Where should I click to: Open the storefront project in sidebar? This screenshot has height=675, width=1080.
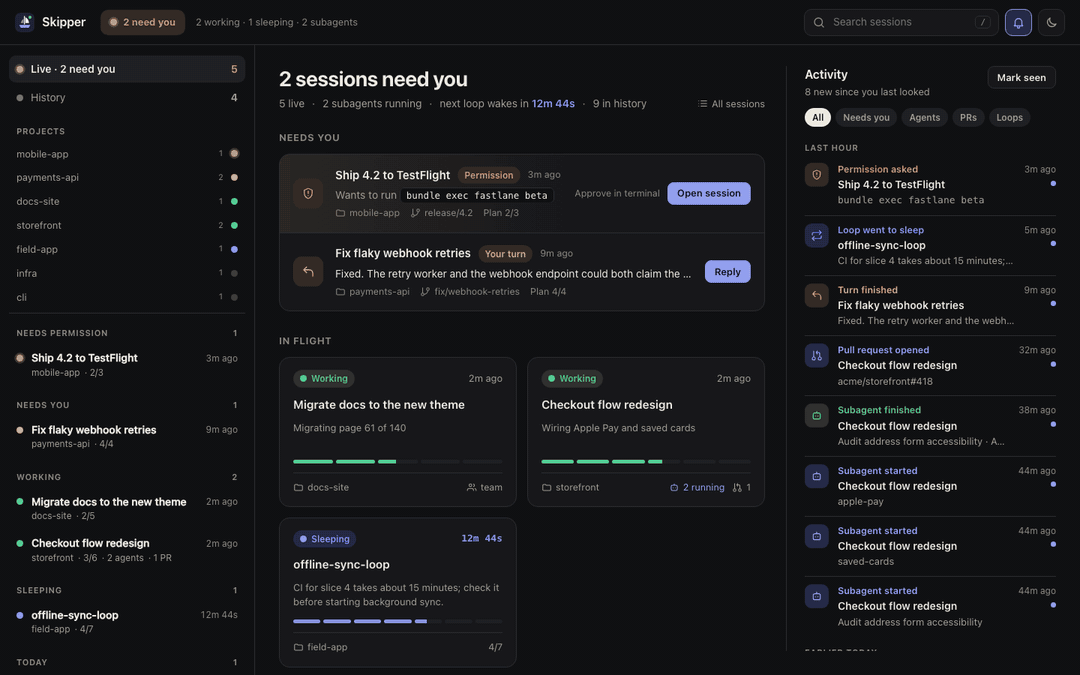(127, 225)
